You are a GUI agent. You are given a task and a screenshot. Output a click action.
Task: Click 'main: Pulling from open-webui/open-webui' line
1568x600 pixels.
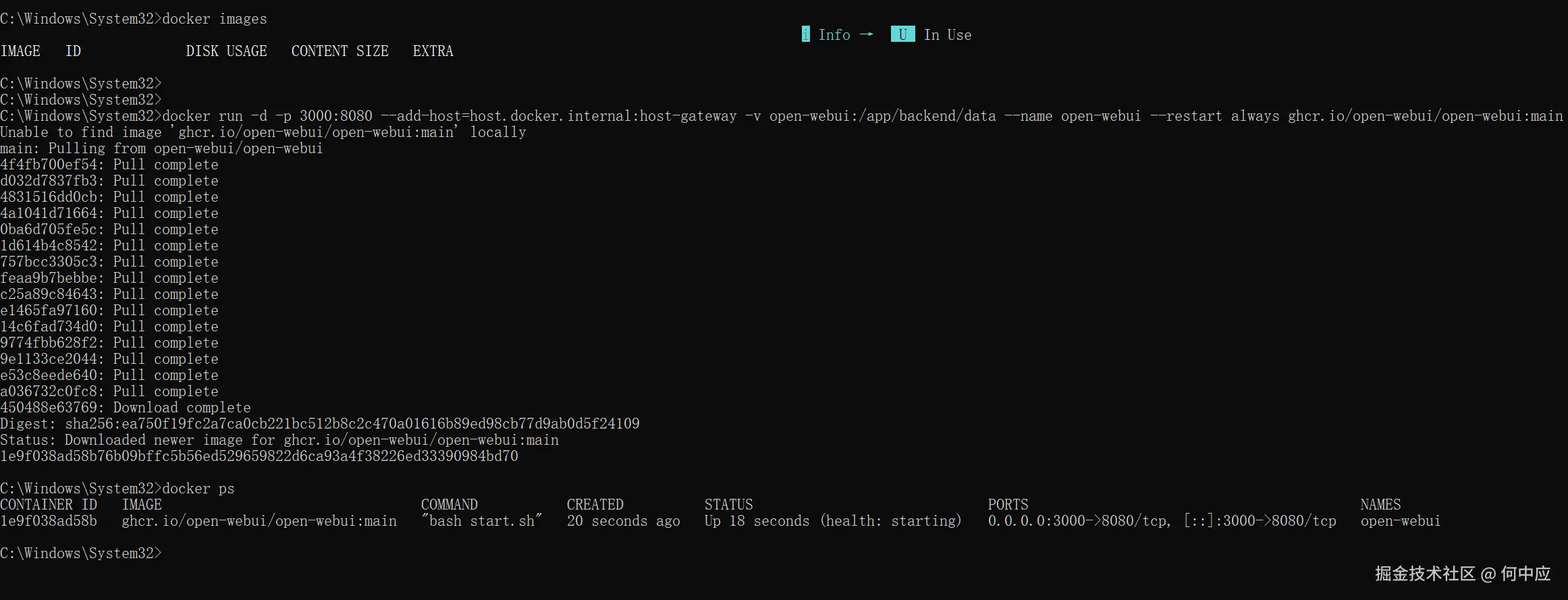point(162,148)
